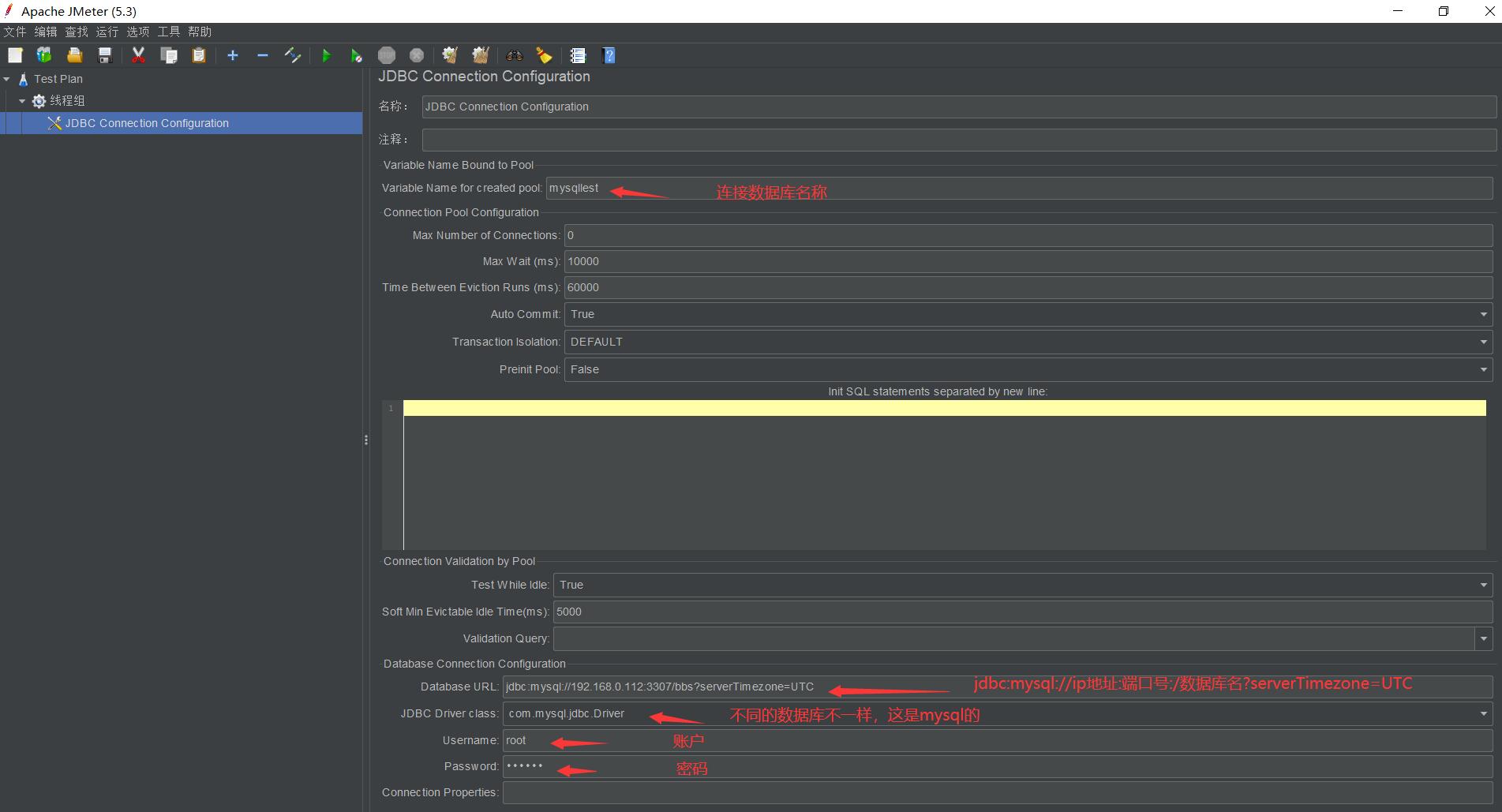Open the Validation Query dropdown arrow
Viewport: 1502px width, 812px height.
(x=1484, y=638)
